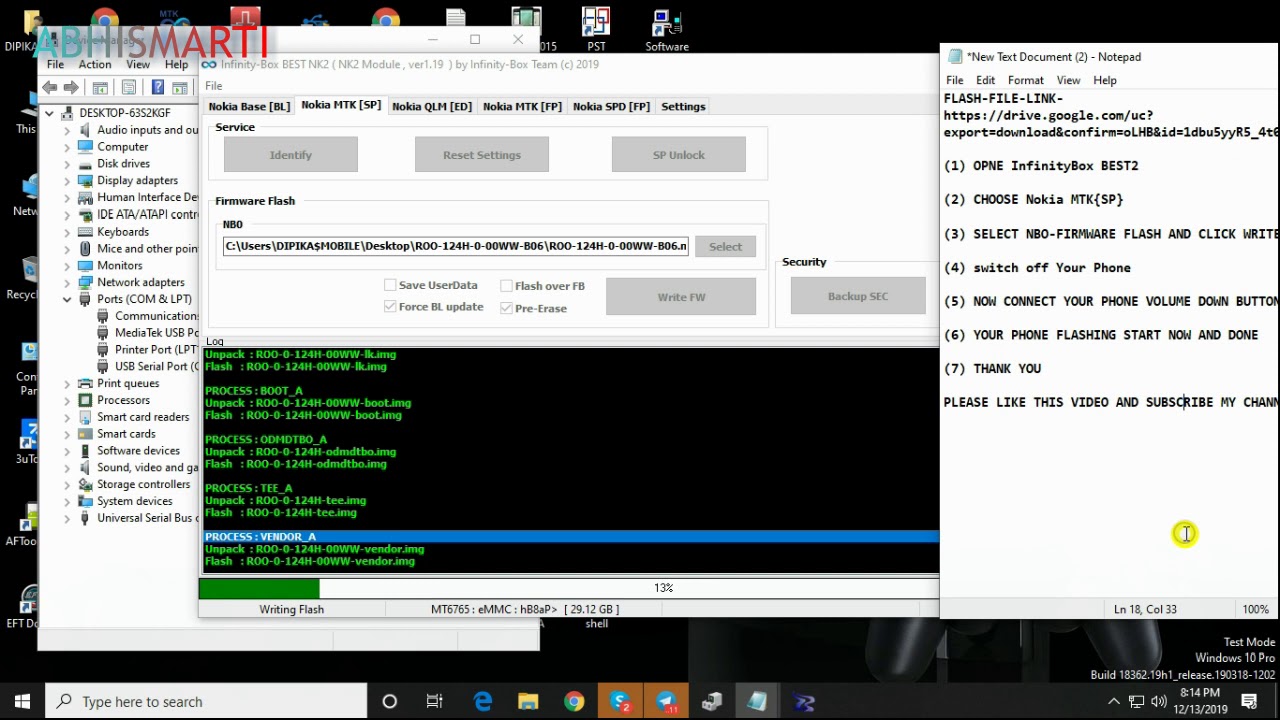The width and height of the screenshot is (1280, 720).
Task: Expand the Computer node in Device Manager
Action: pyautogui.click(x=67, y=147)
